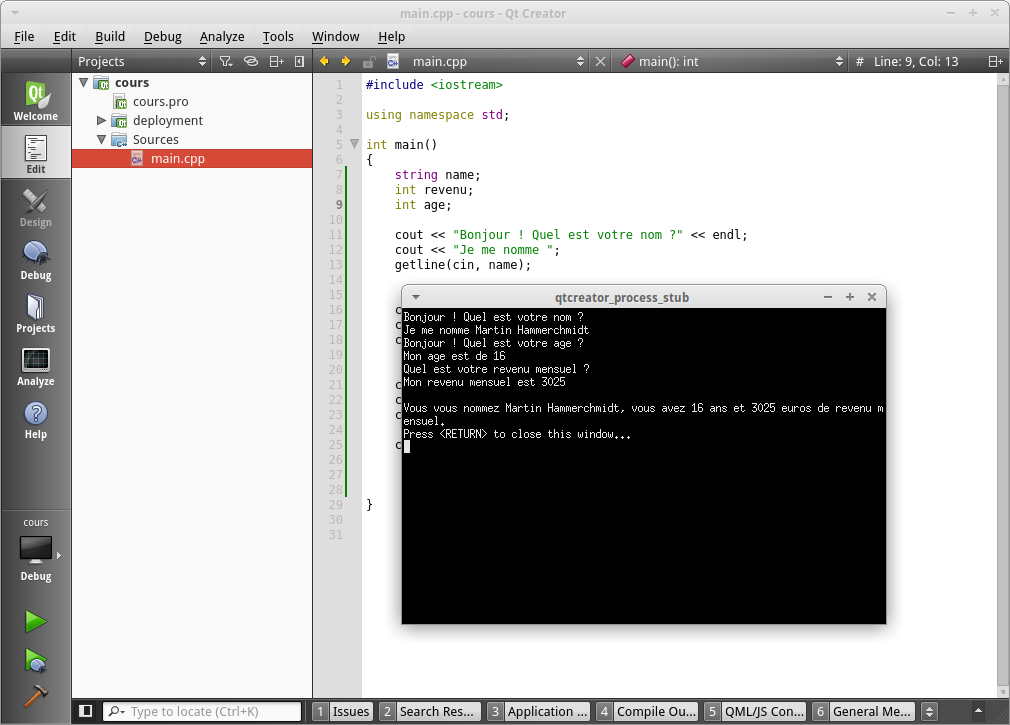Click the "string name;" code line

[437, 174]
